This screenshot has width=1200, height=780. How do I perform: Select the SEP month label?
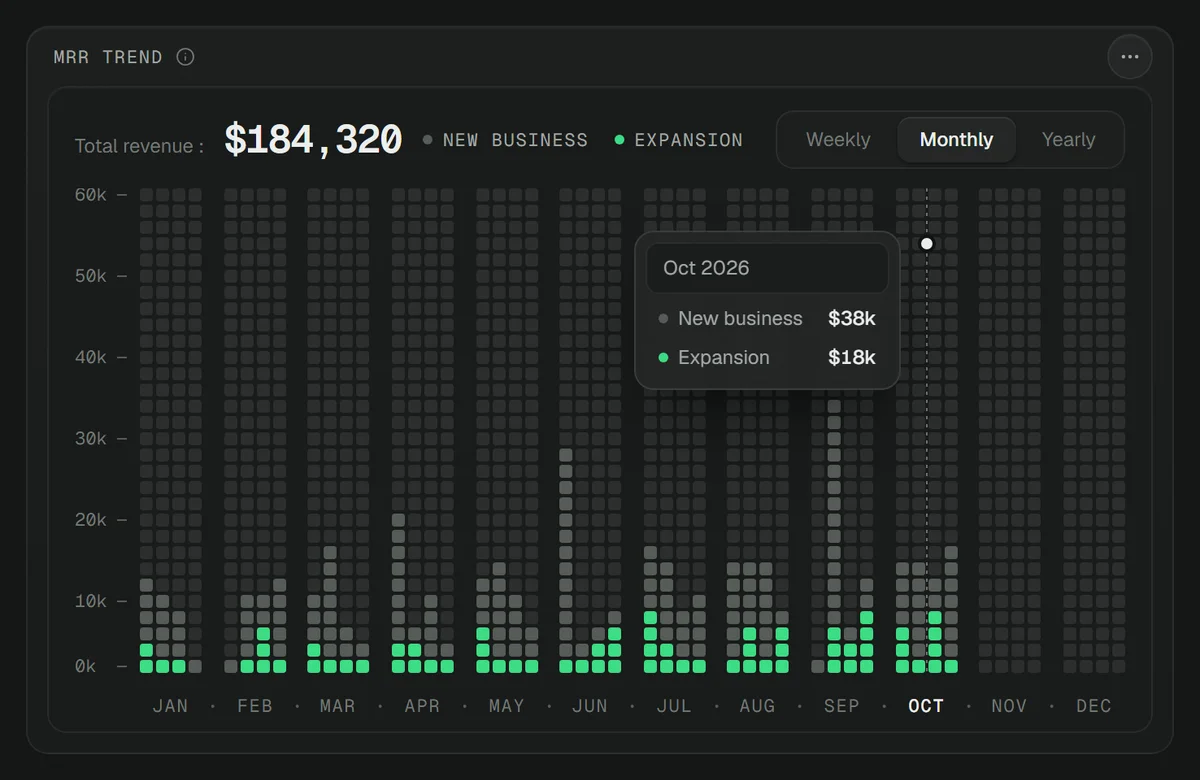(x=842, y=706)
